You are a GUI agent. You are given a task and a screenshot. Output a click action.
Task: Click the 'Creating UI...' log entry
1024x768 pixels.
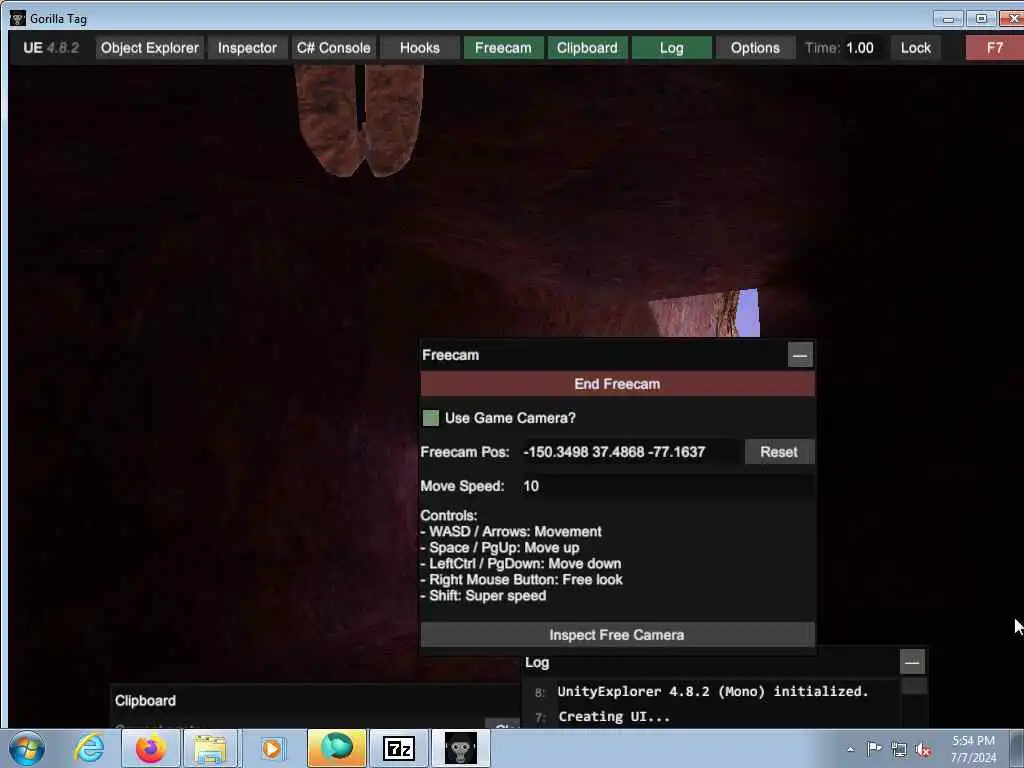[x=614, y=716]
